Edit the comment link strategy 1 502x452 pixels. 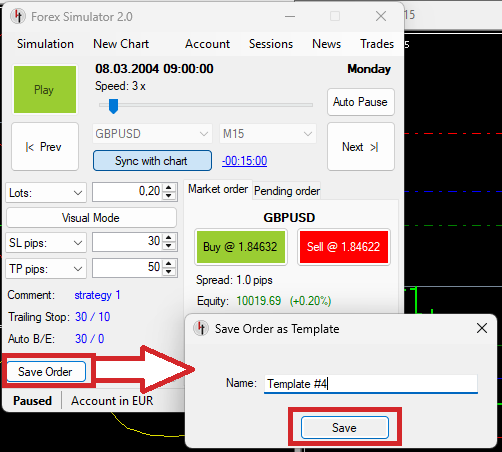97,295
